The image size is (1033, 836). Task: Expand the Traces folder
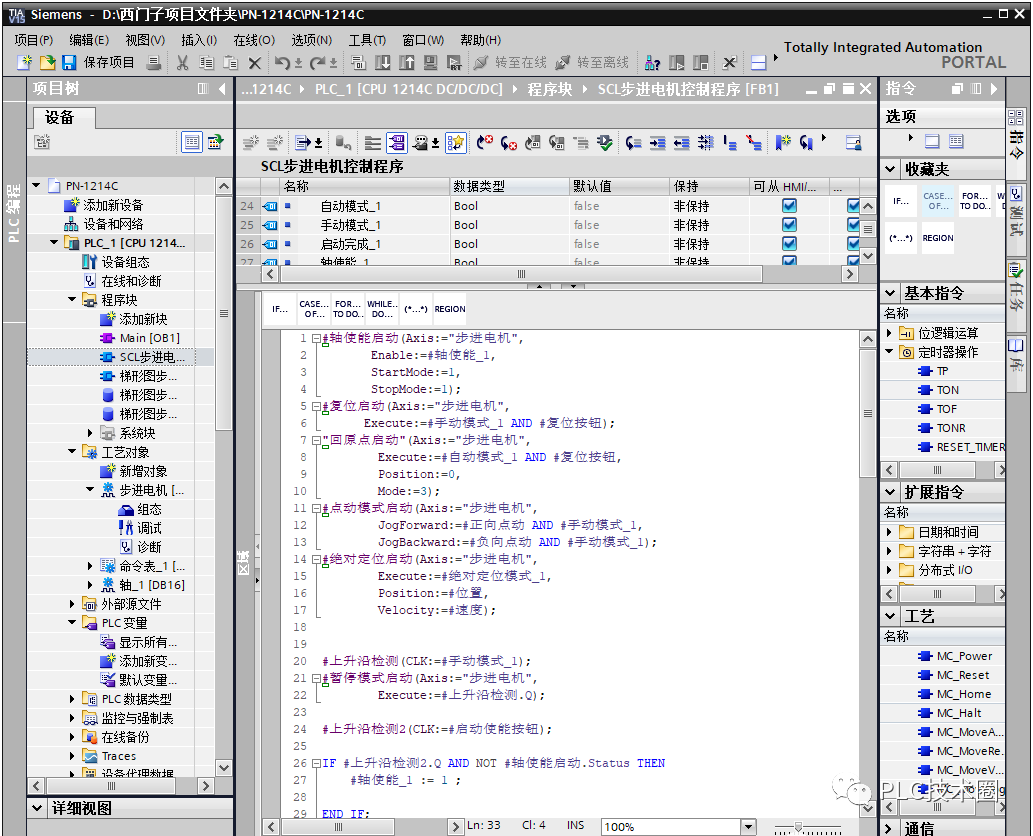pos(72,756)
